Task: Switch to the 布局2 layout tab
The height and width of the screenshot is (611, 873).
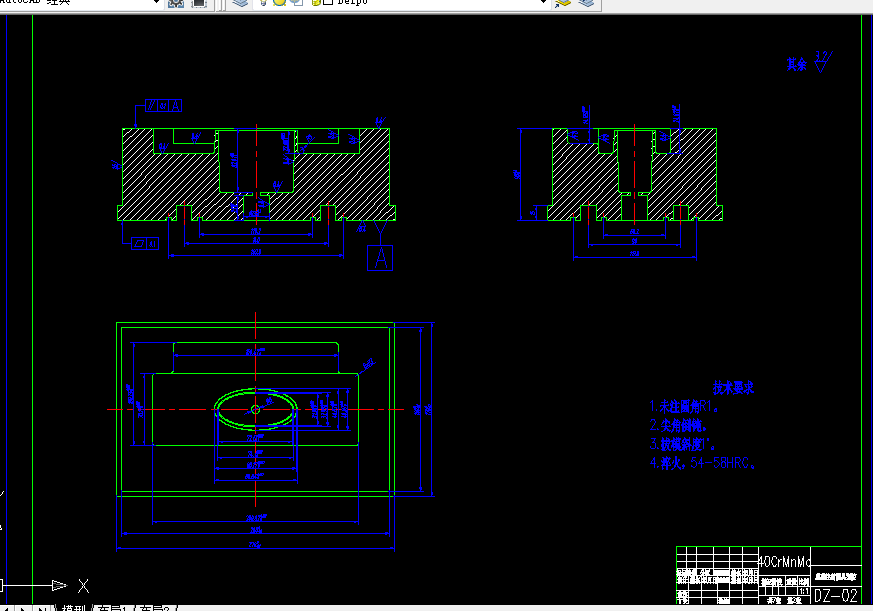Action: click(154, 608)
